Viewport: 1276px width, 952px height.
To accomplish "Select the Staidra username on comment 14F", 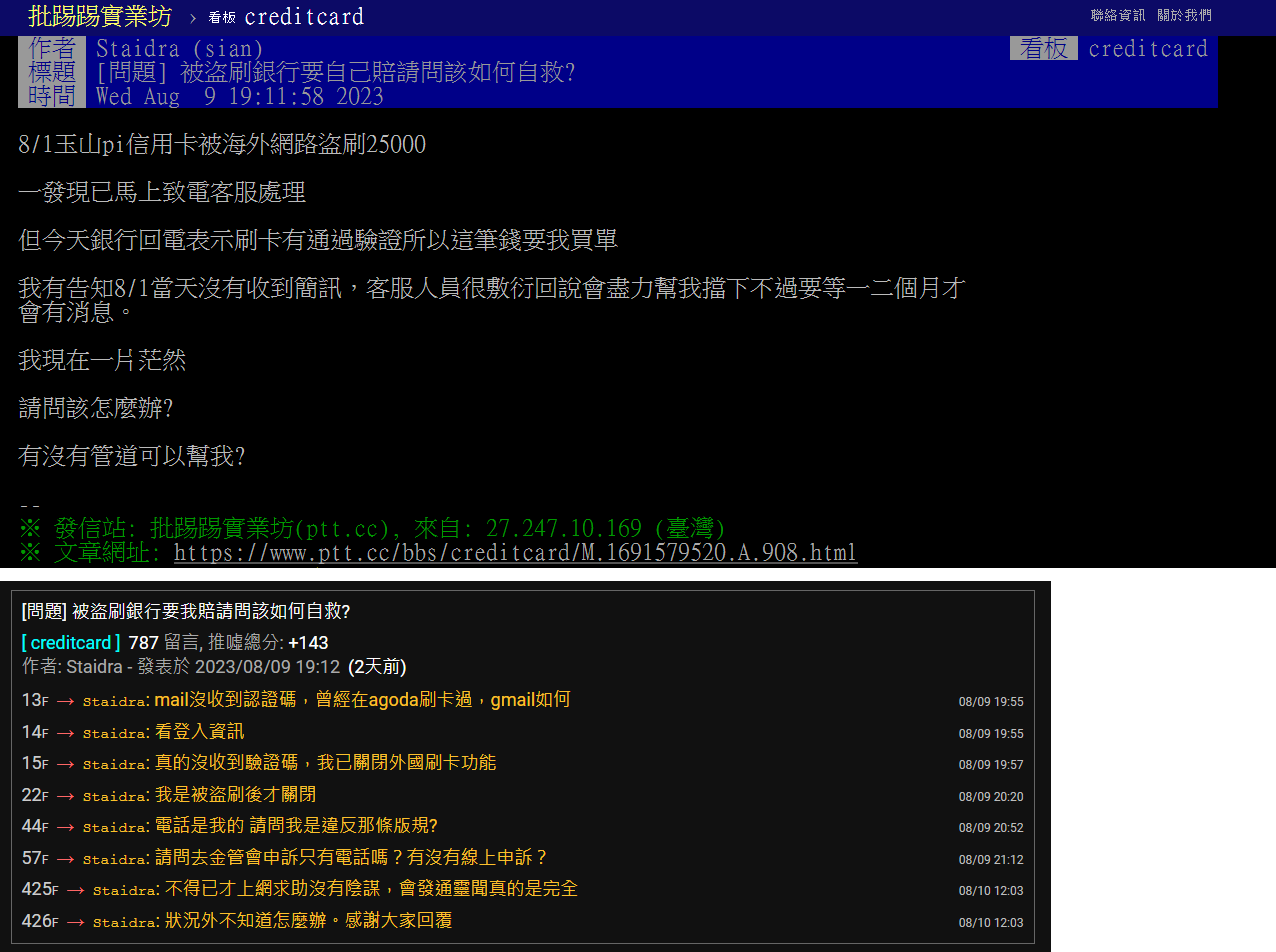I will 114,733.
